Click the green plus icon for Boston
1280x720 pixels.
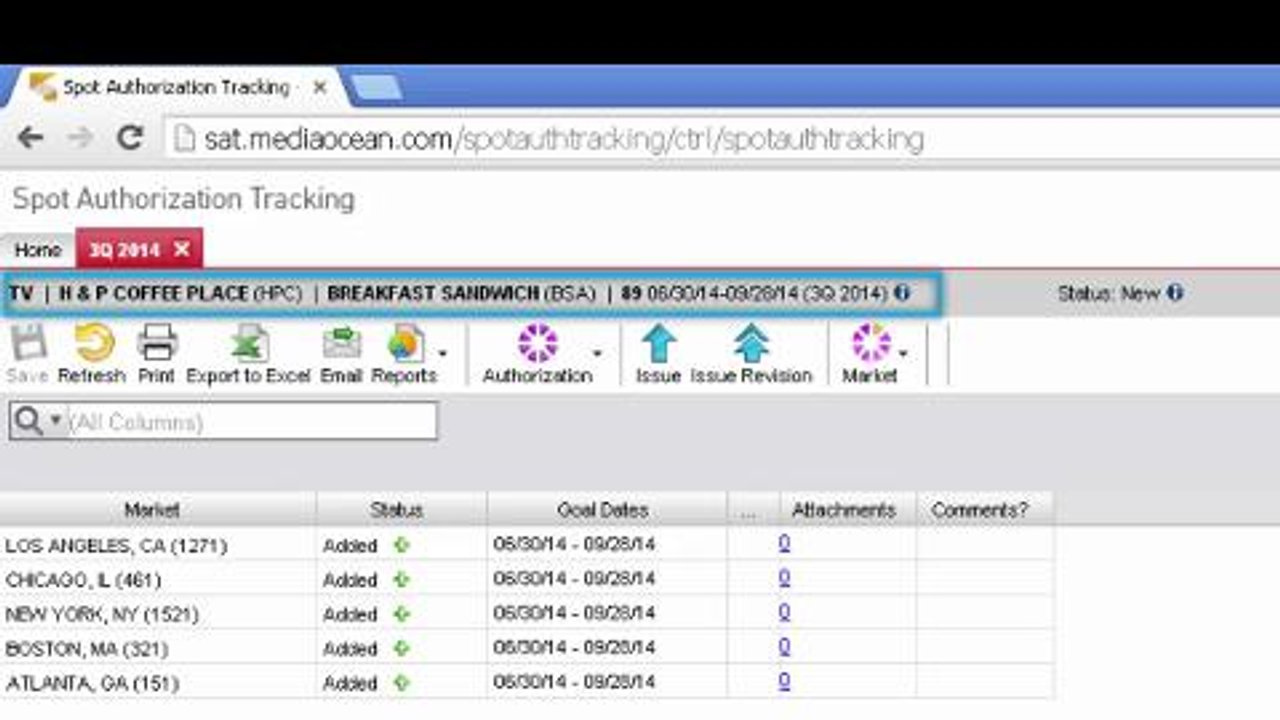click(x=401, y=649)
